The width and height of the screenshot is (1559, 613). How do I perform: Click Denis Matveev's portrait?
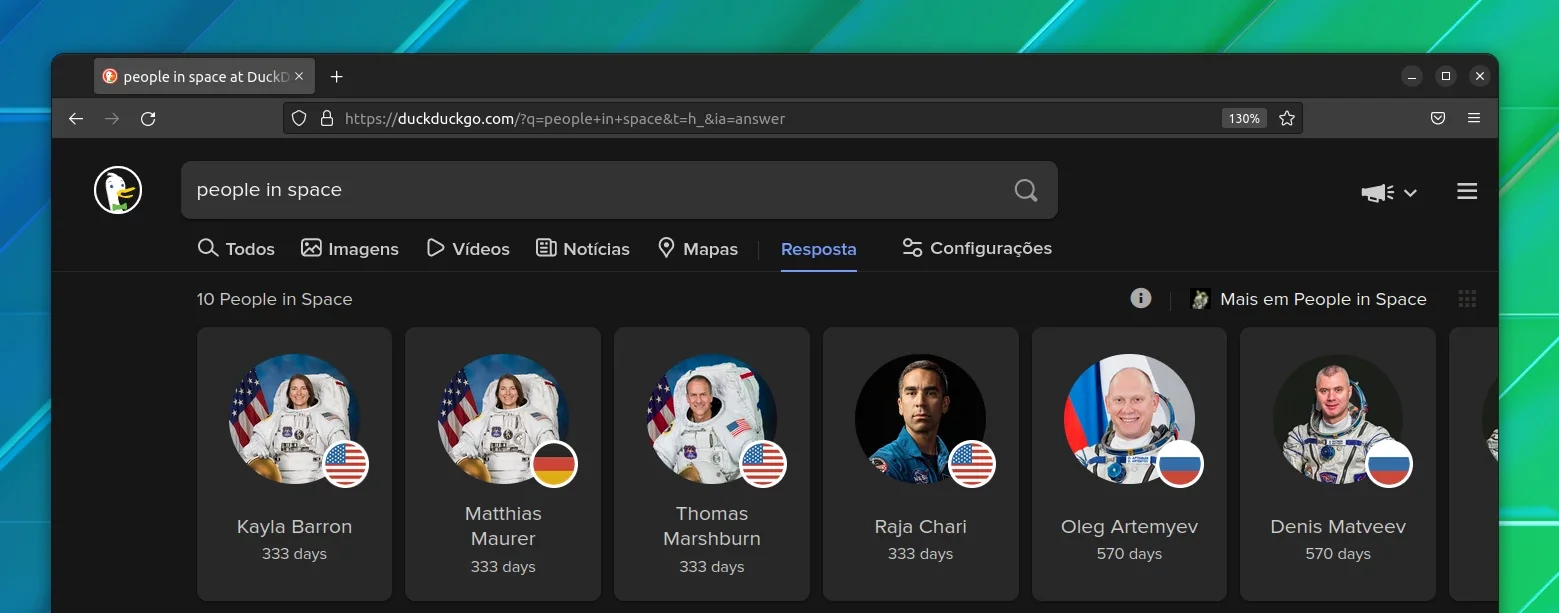click(x=1338, y=419)
